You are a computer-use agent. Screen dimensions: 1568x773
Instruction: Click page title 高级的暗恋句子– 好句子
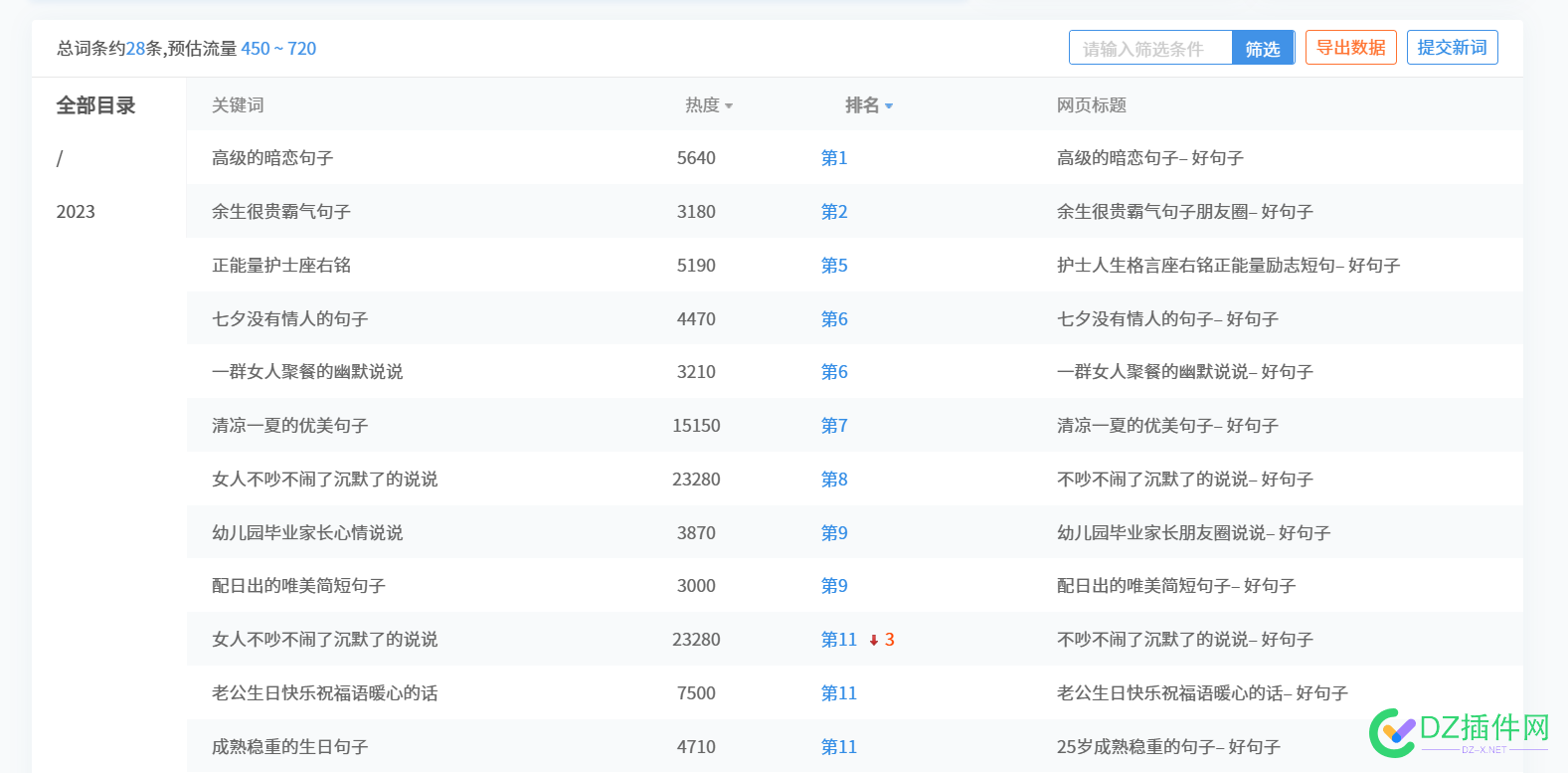point(1150,158)
